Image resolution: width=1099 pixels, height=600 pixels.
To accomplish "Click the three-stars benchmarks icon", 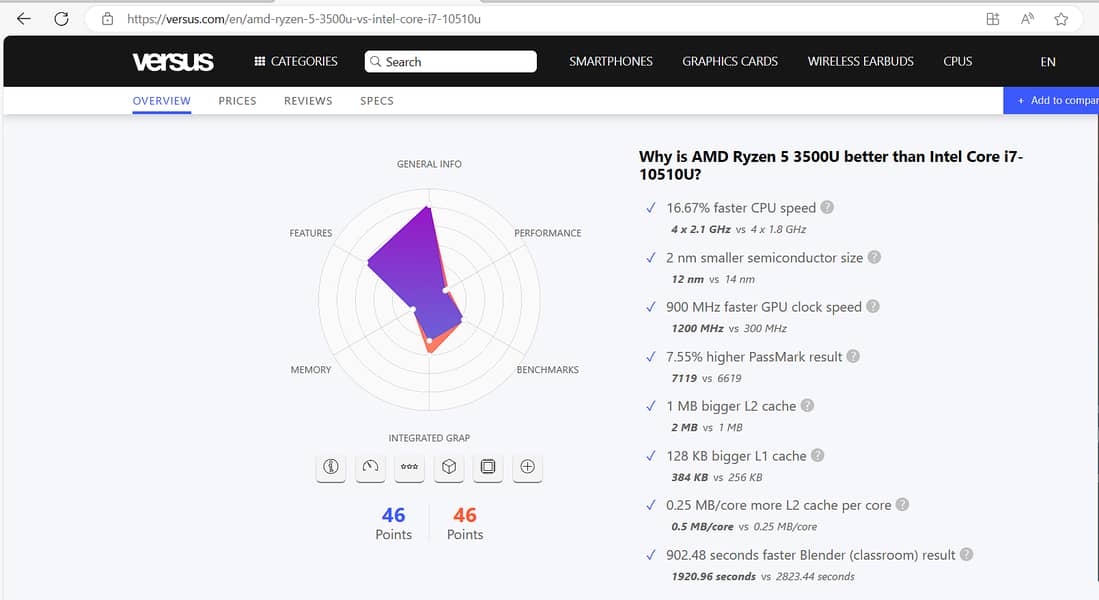I will 409,467.
